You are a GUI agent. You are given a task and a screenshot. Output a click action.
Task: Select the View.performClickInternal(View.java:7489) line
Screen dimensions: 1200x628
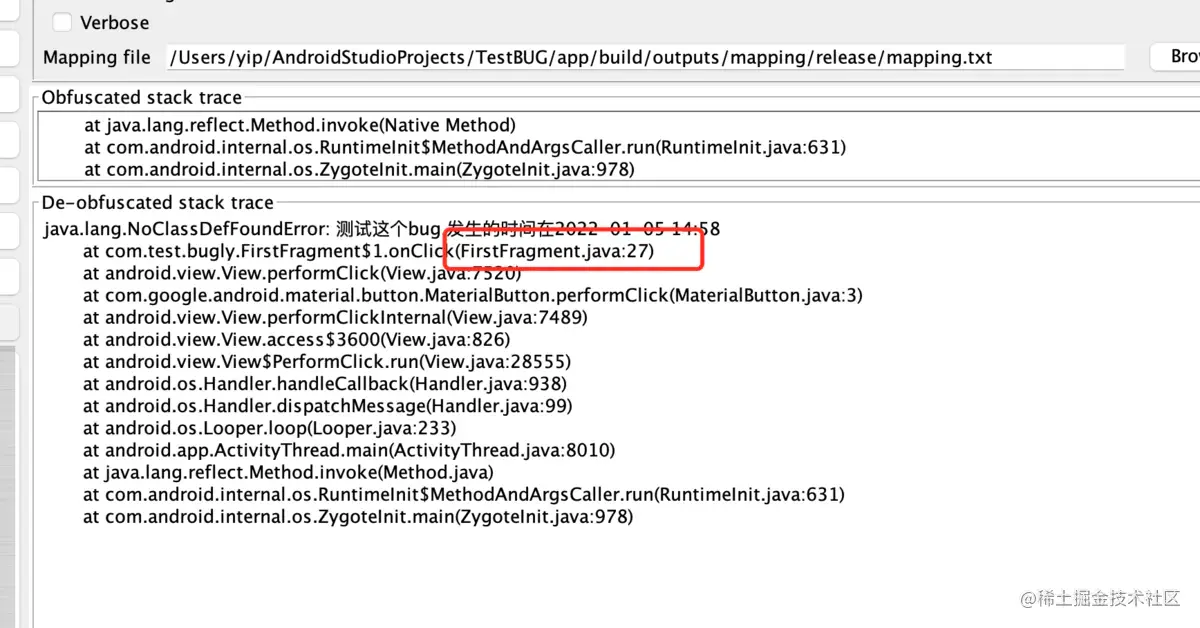(335, 317)
